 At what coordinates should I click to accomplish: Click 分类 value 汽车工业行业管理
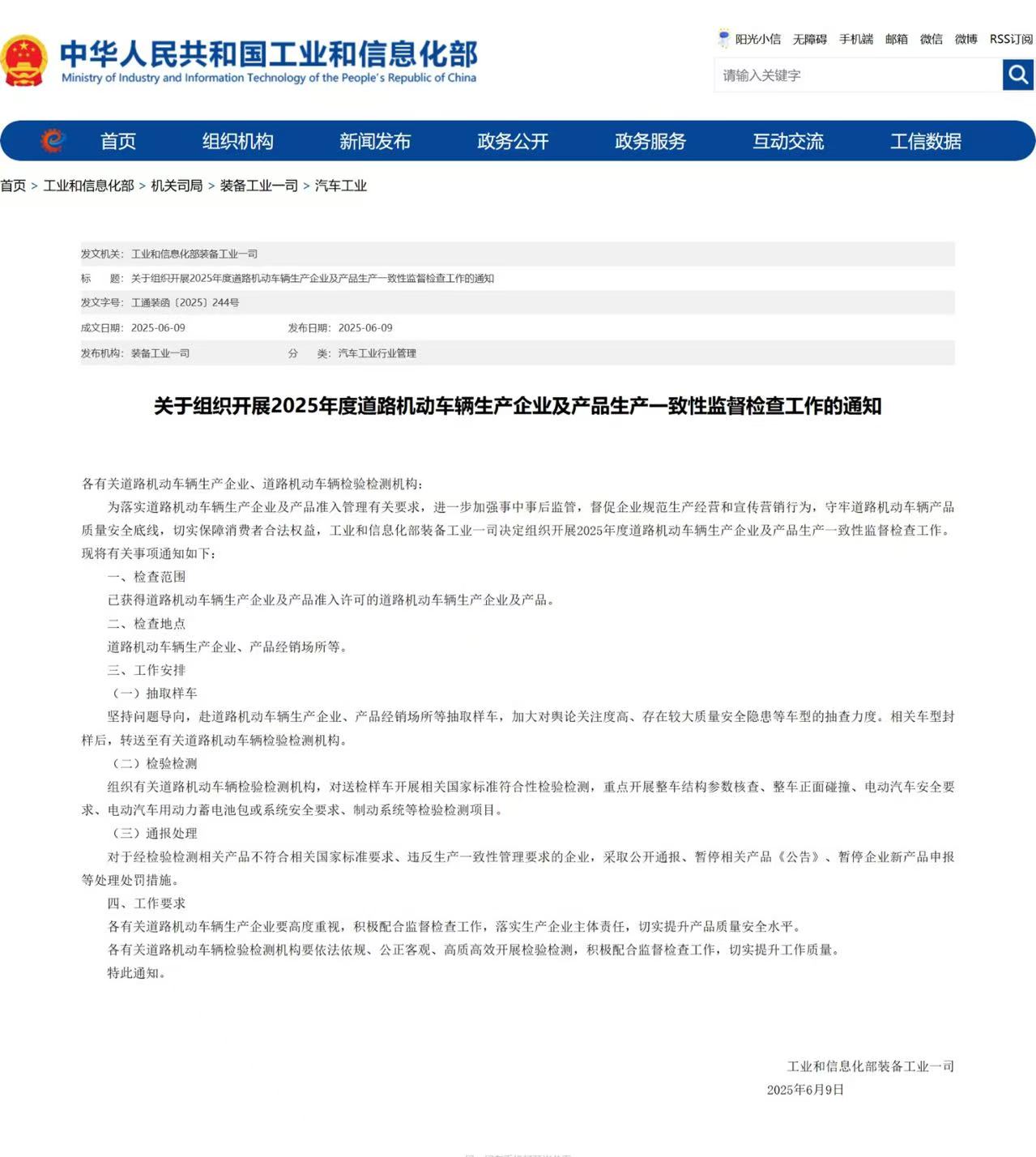click(377, 353)
